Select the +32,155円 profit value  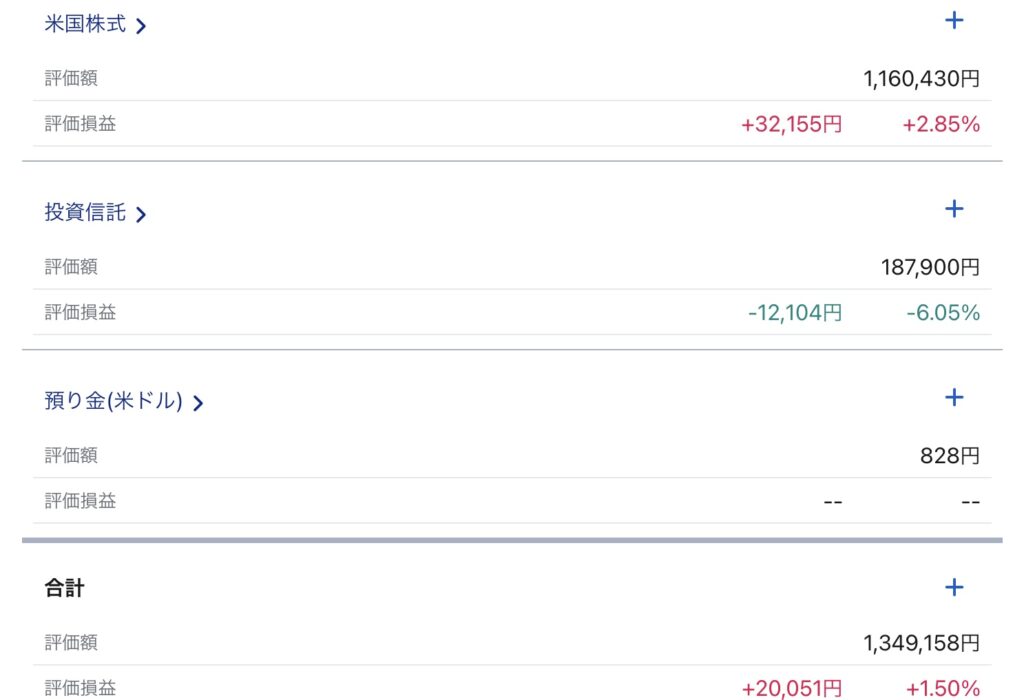click(792, 124)
